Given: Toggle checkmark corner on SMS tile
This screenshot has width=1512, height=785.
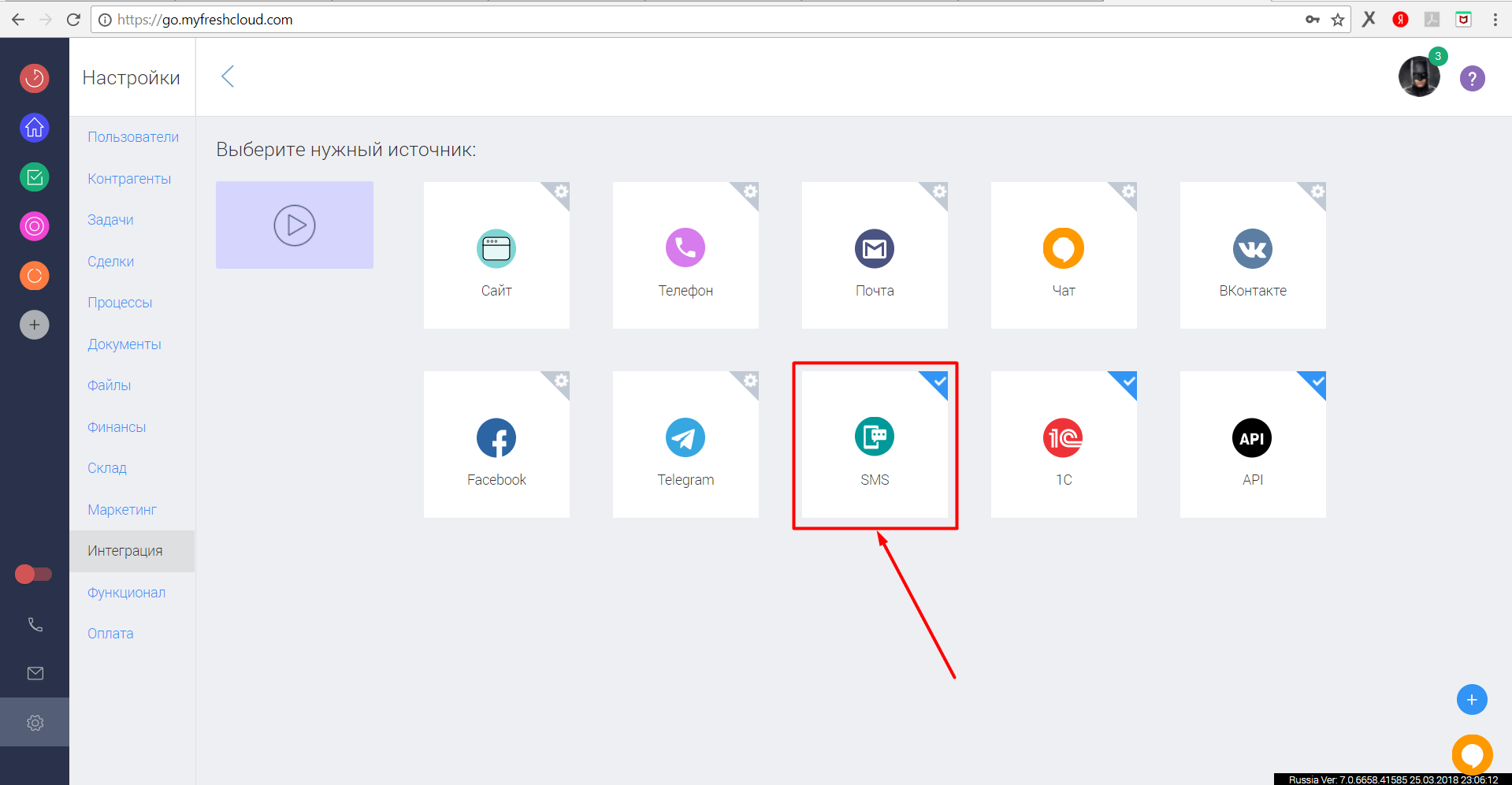Looking at the screenshot, I should click(x=938, y=381).
